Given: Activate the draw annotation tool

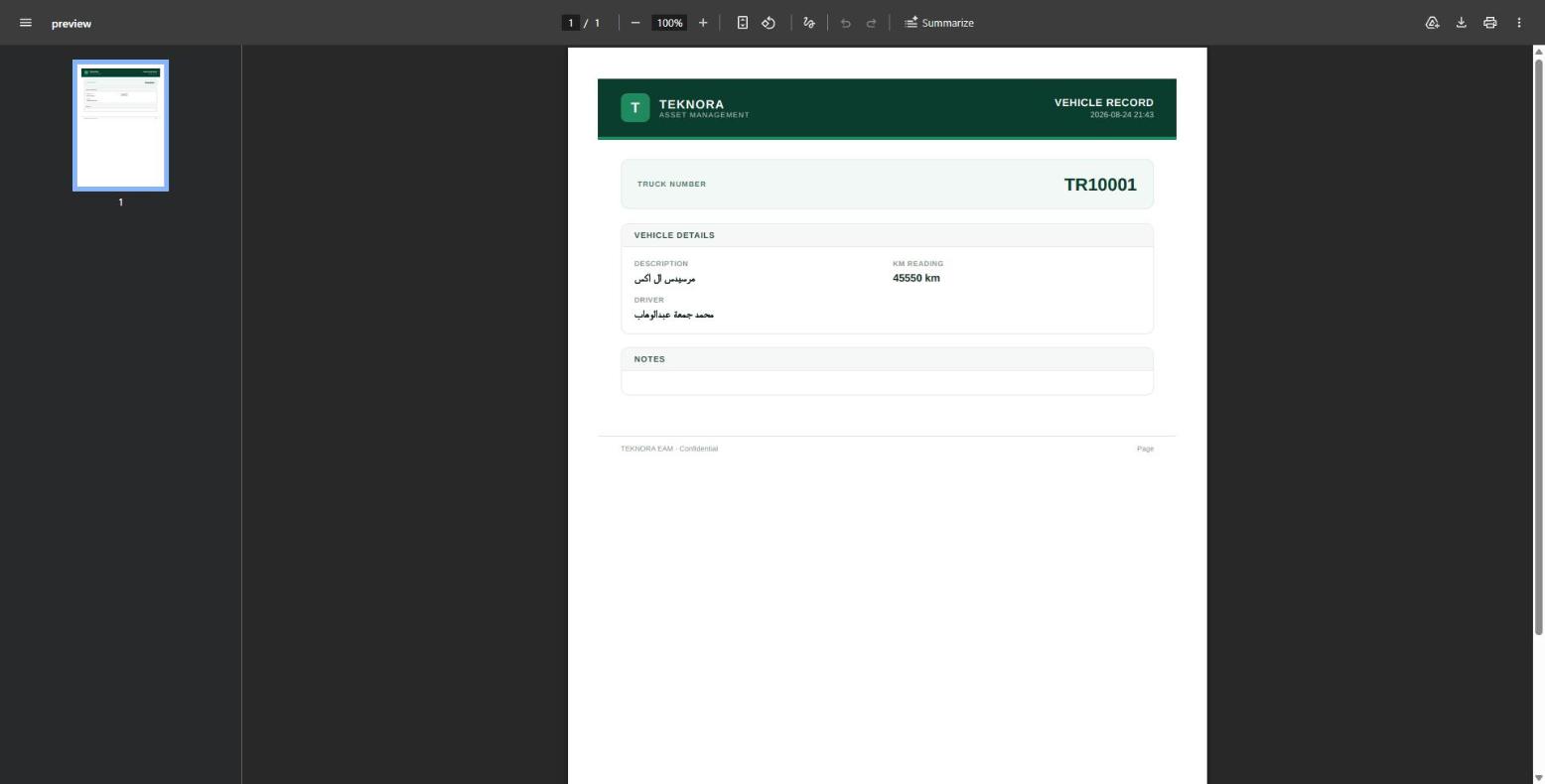Looking at the screenshot, I should click(x=809, y=23).
